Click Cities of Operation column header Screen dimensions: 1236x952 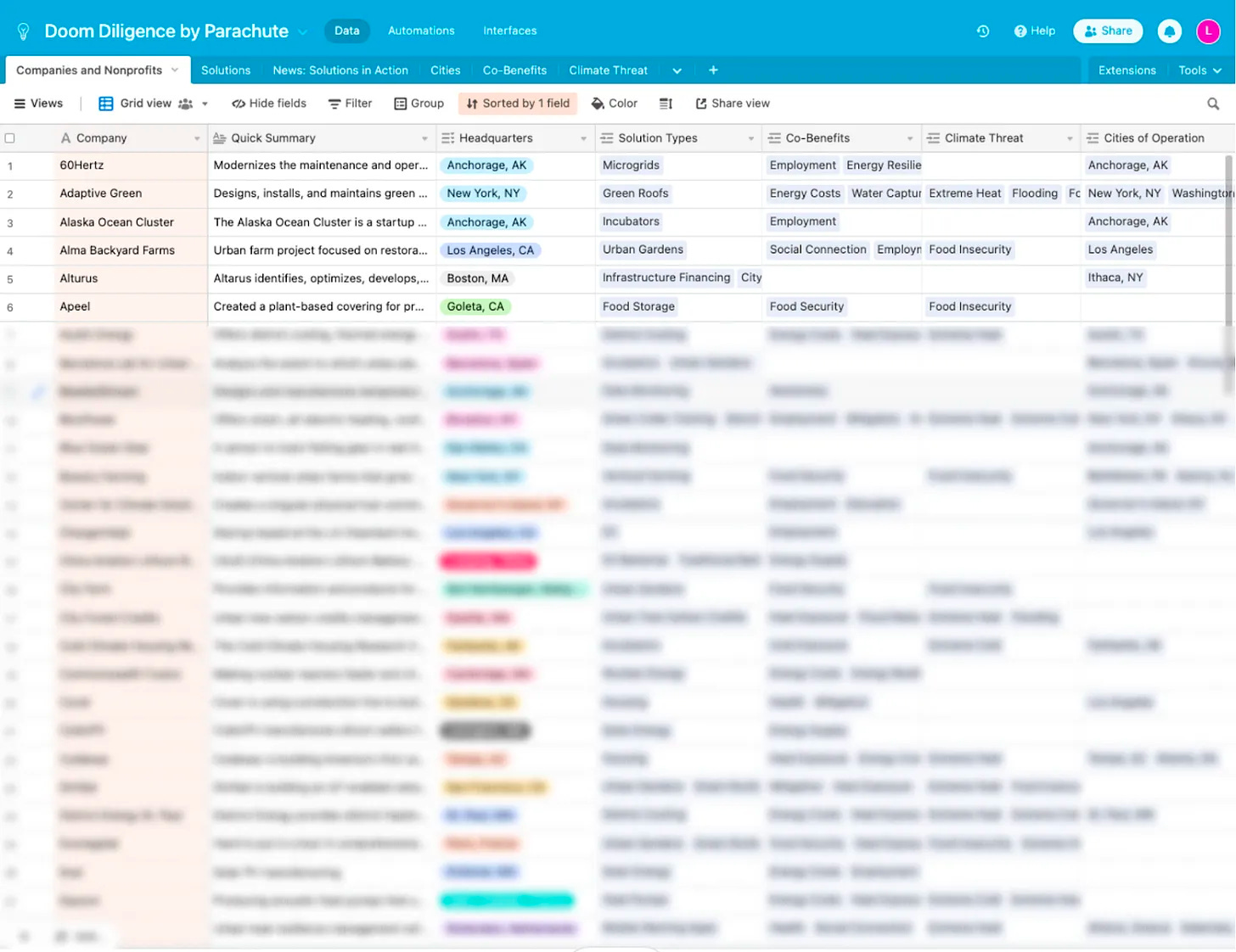[1158, 138]
